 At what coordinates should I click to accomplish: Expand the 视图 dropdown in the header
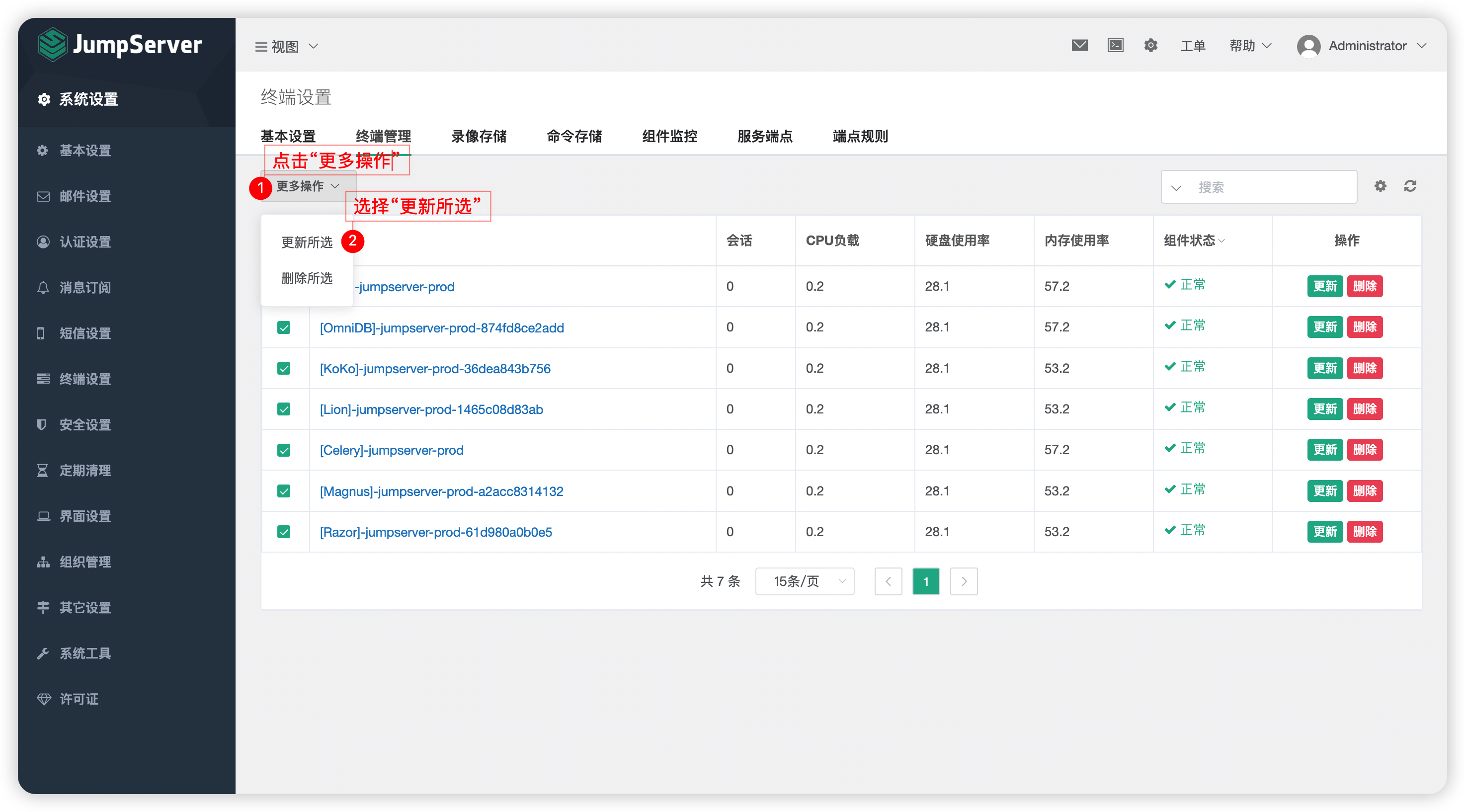(287, 46)
